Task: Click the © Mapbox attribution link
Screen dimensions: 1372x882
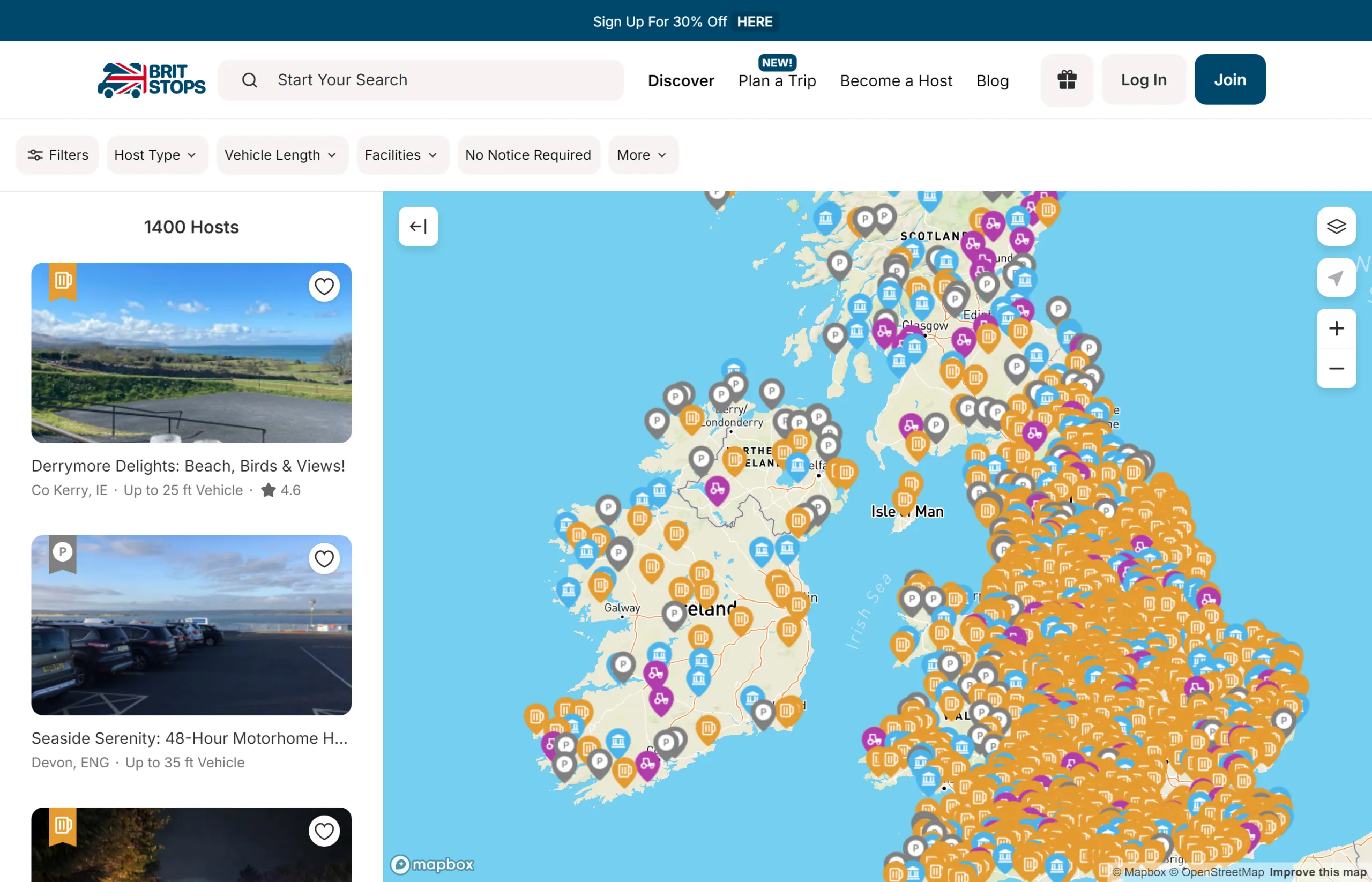Action: click(1139, 872)
